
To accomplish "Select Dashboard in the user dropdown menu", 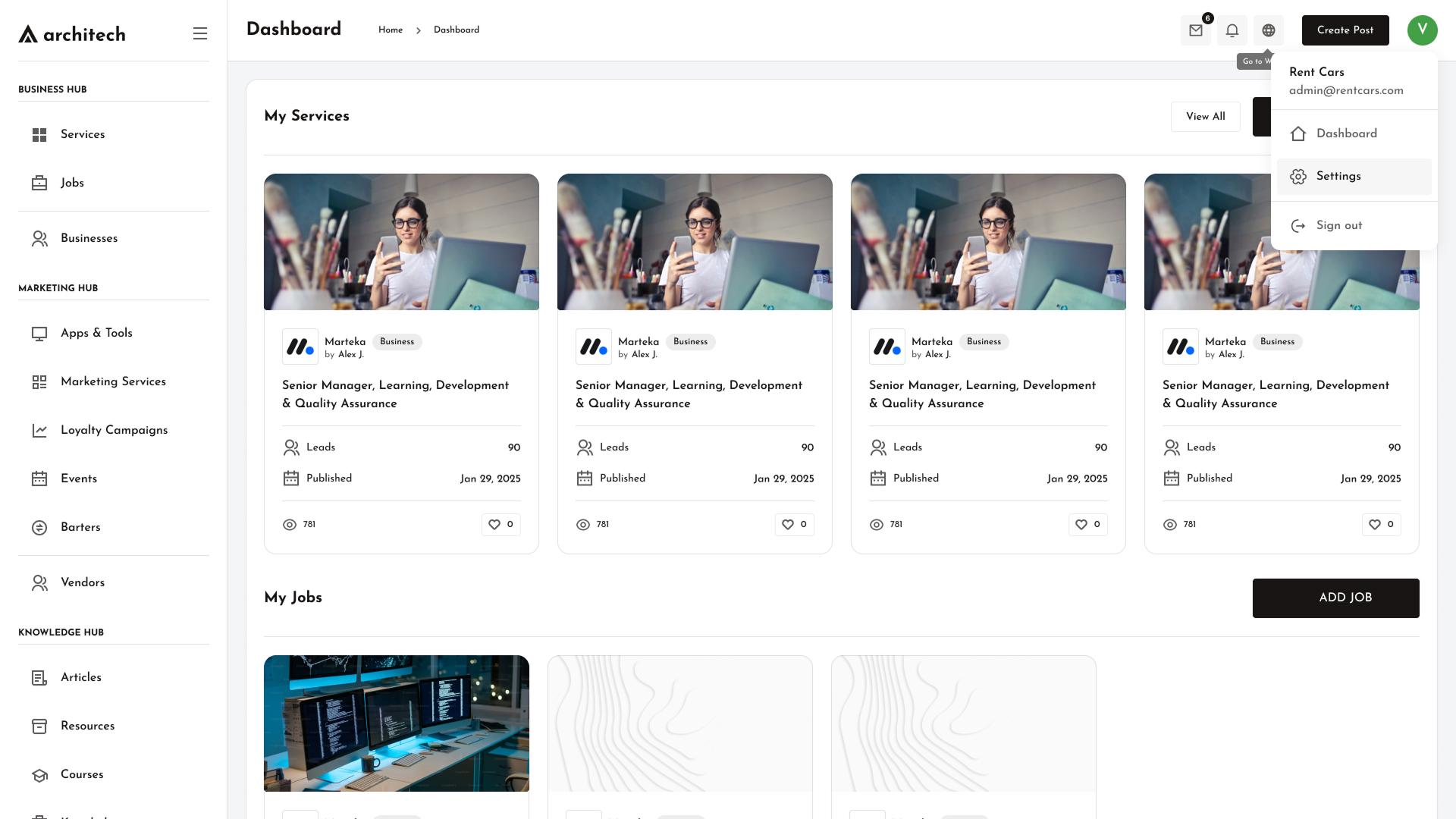I will pos(1354,134).
